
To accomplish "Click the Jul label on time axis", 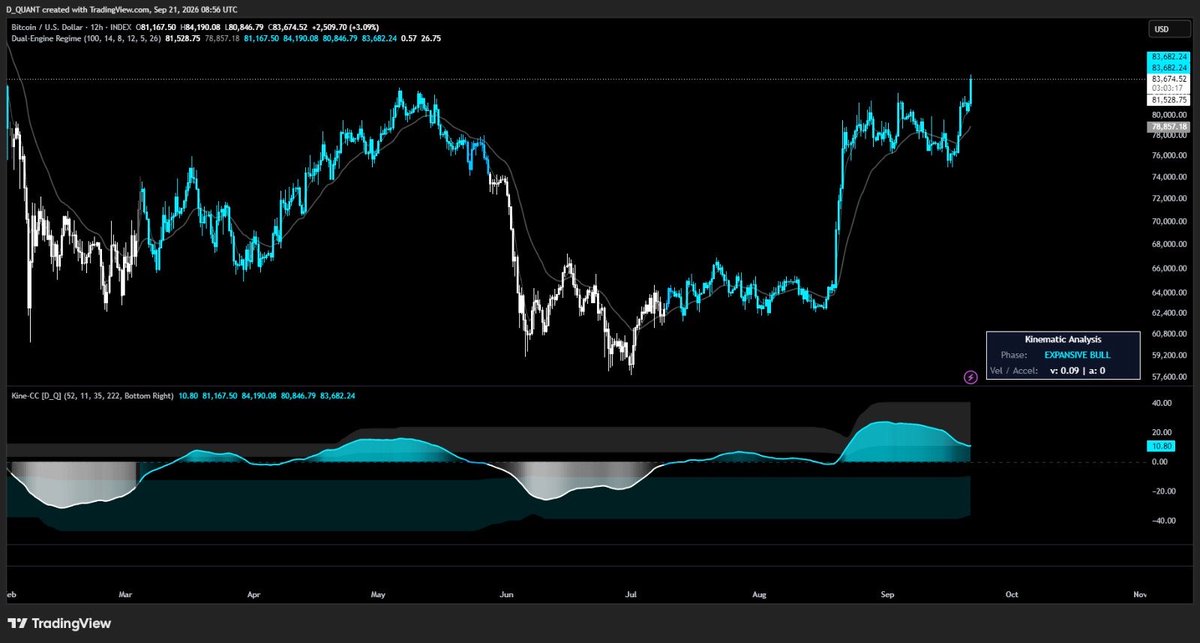I will [x=632, y=594].
